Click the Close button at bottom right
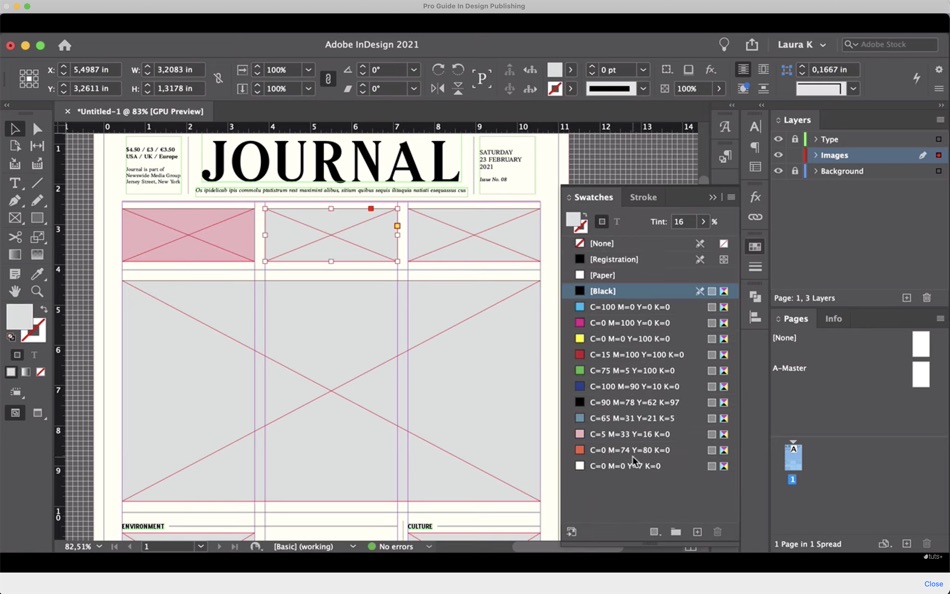 click(x=933, y=583)
